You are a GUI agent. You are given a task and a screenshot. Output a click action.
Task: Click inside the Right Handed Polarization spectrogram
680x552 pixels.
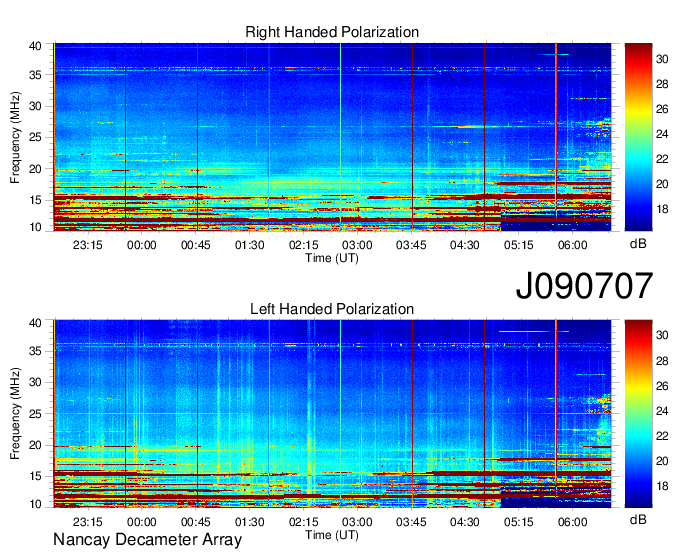332,137
